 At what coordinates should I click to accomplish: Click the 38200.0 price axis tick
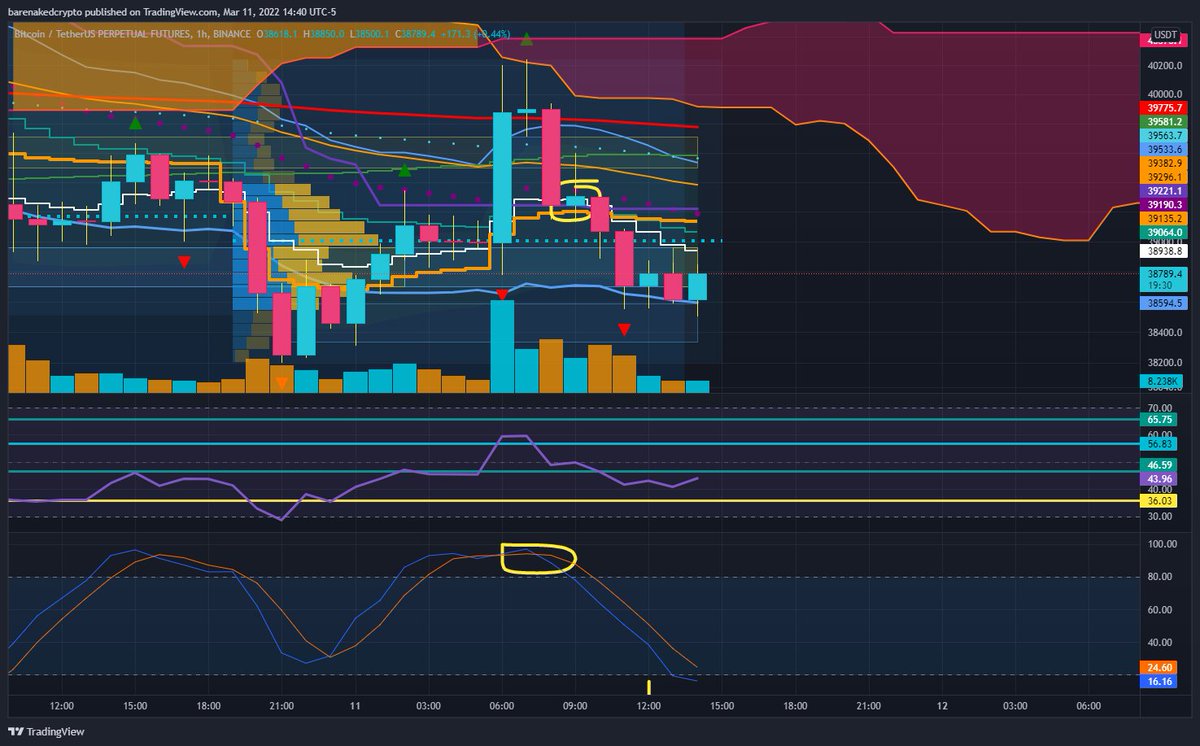tap(1166, 363)
